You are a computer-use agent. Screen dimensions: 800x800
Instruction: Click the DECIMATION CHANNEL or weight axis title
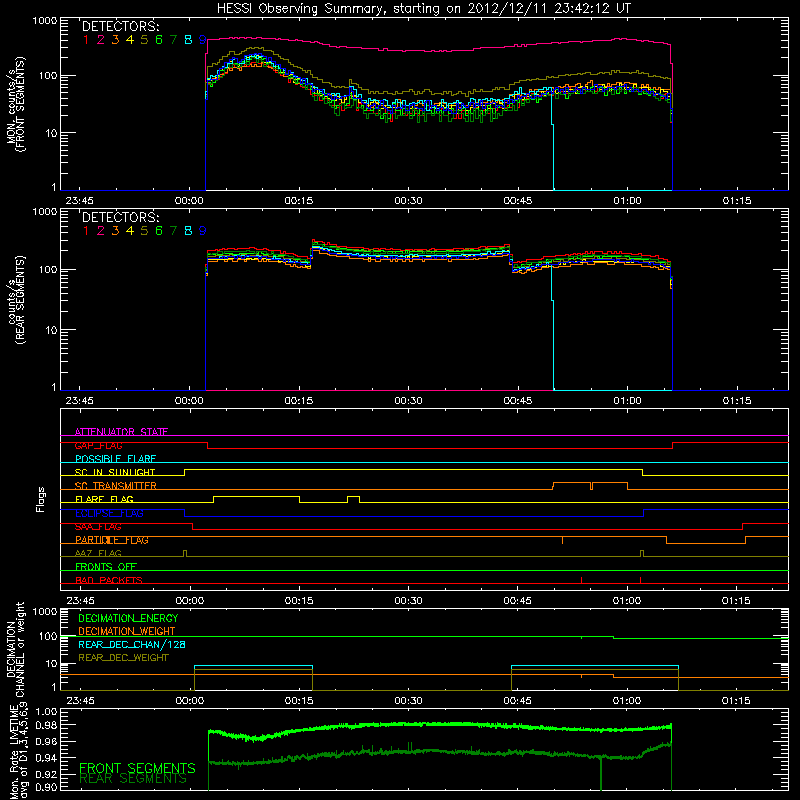pyautogui.click(x=15, y=649)
